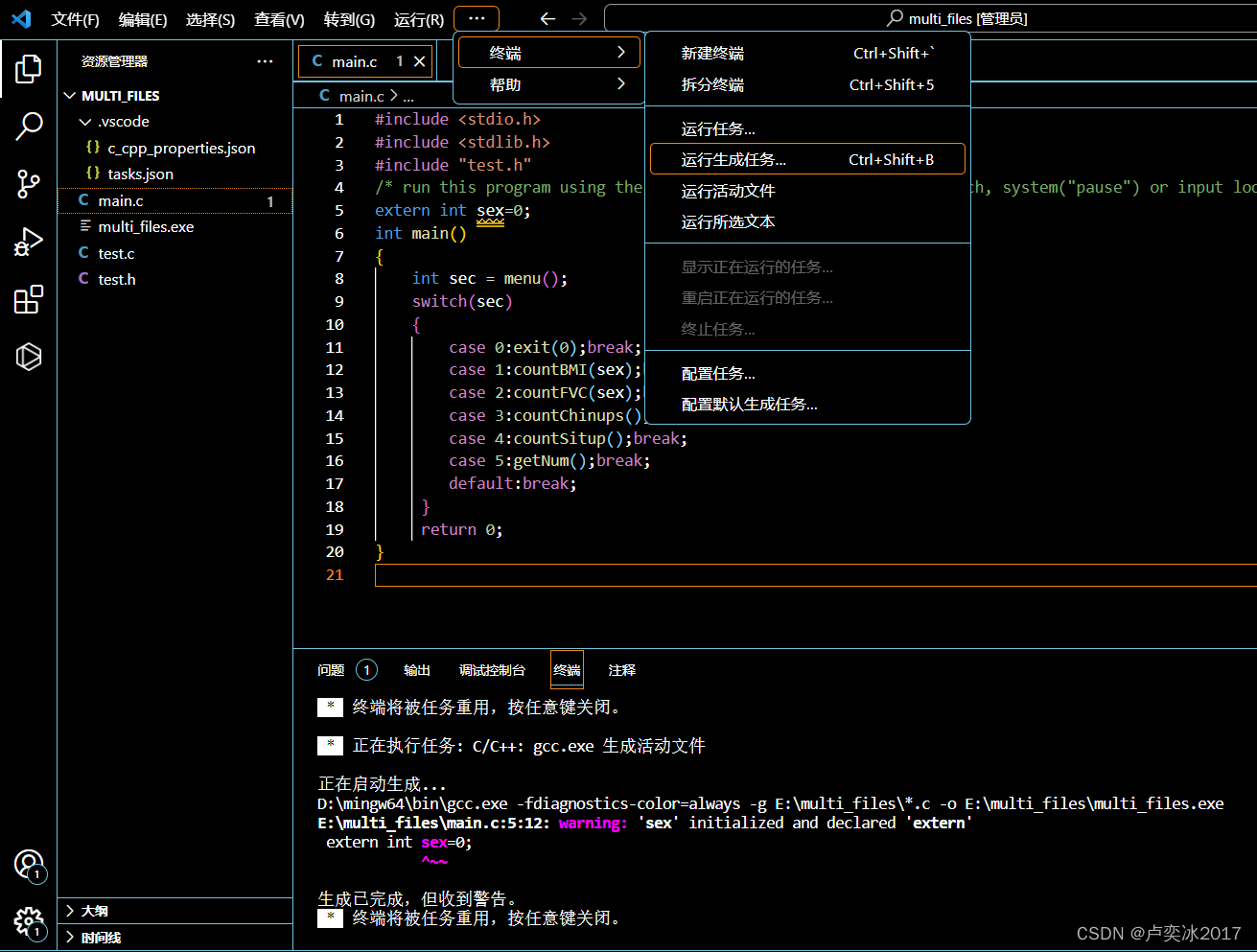This screenshot has width=1257, height=952.
Task: Select 拆分终端 menu item
Action: pyautogui.click(x=808, y=84)
